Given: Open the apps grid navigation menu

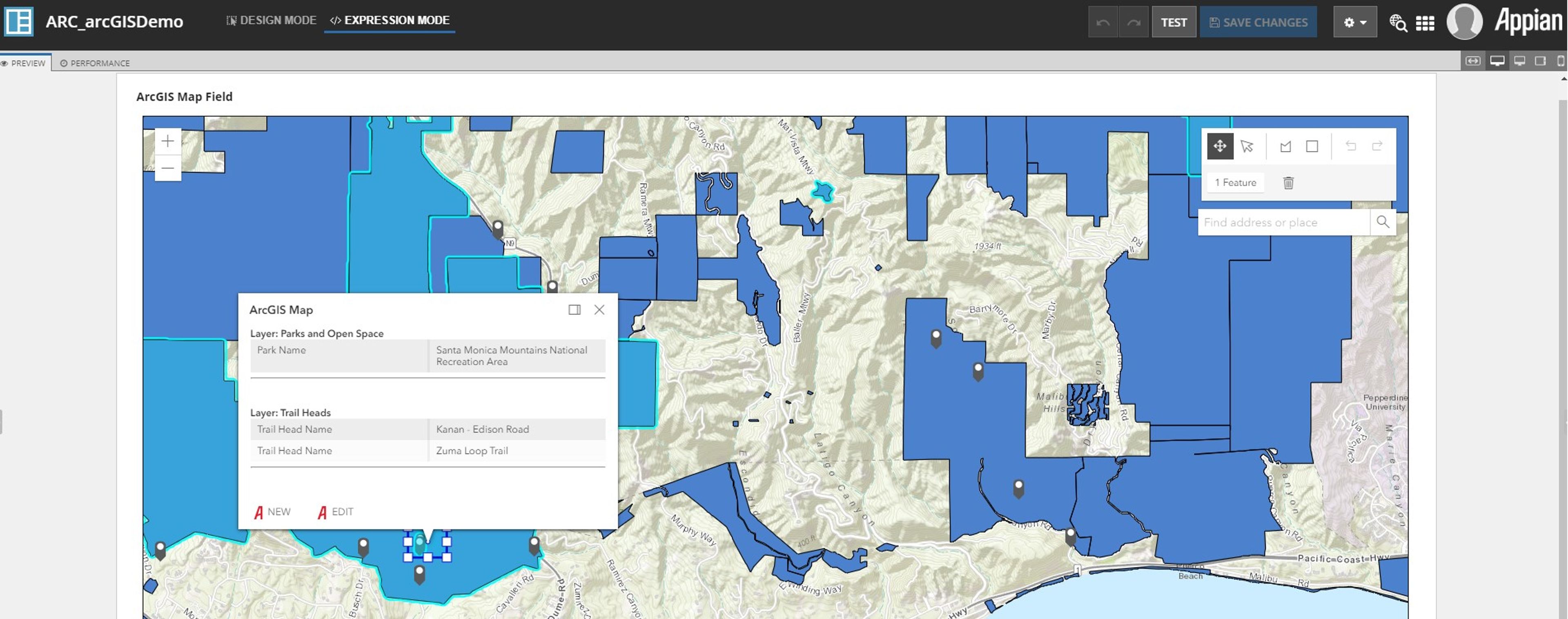Looking at the screenshot, I should point(1425,23).
